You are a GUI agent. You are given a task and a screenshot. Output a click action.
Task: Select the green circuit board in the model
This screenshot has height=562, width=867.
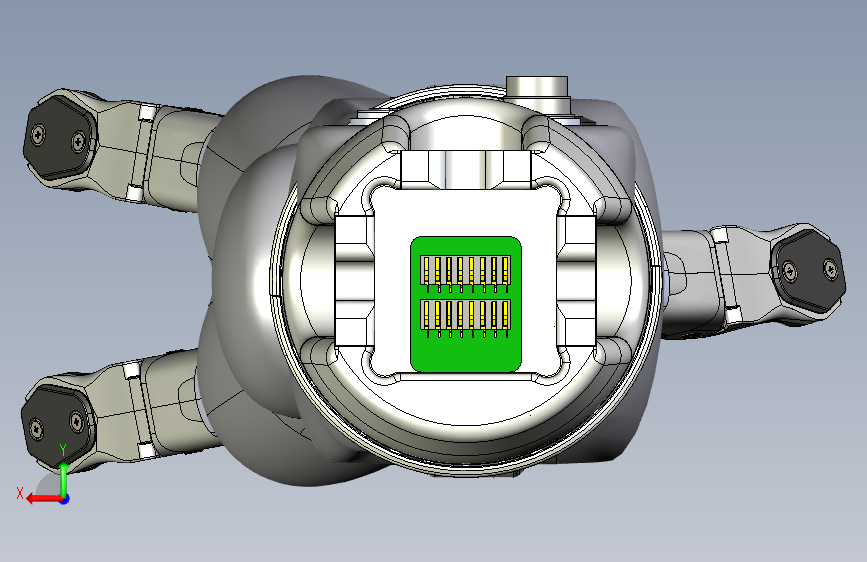[466, 304]
